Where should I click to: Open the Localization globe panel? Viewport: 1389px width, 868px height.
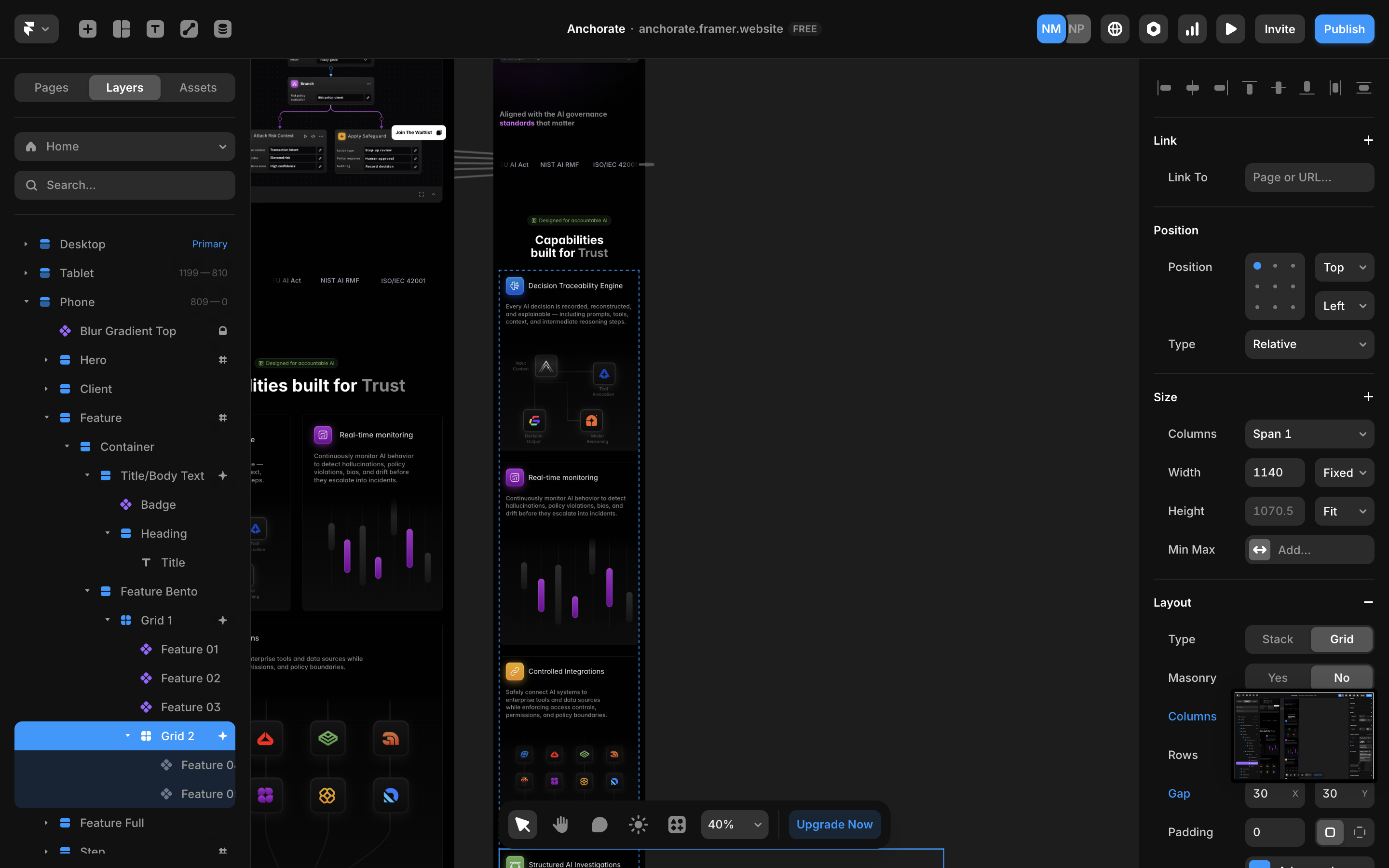(1115, 29)
